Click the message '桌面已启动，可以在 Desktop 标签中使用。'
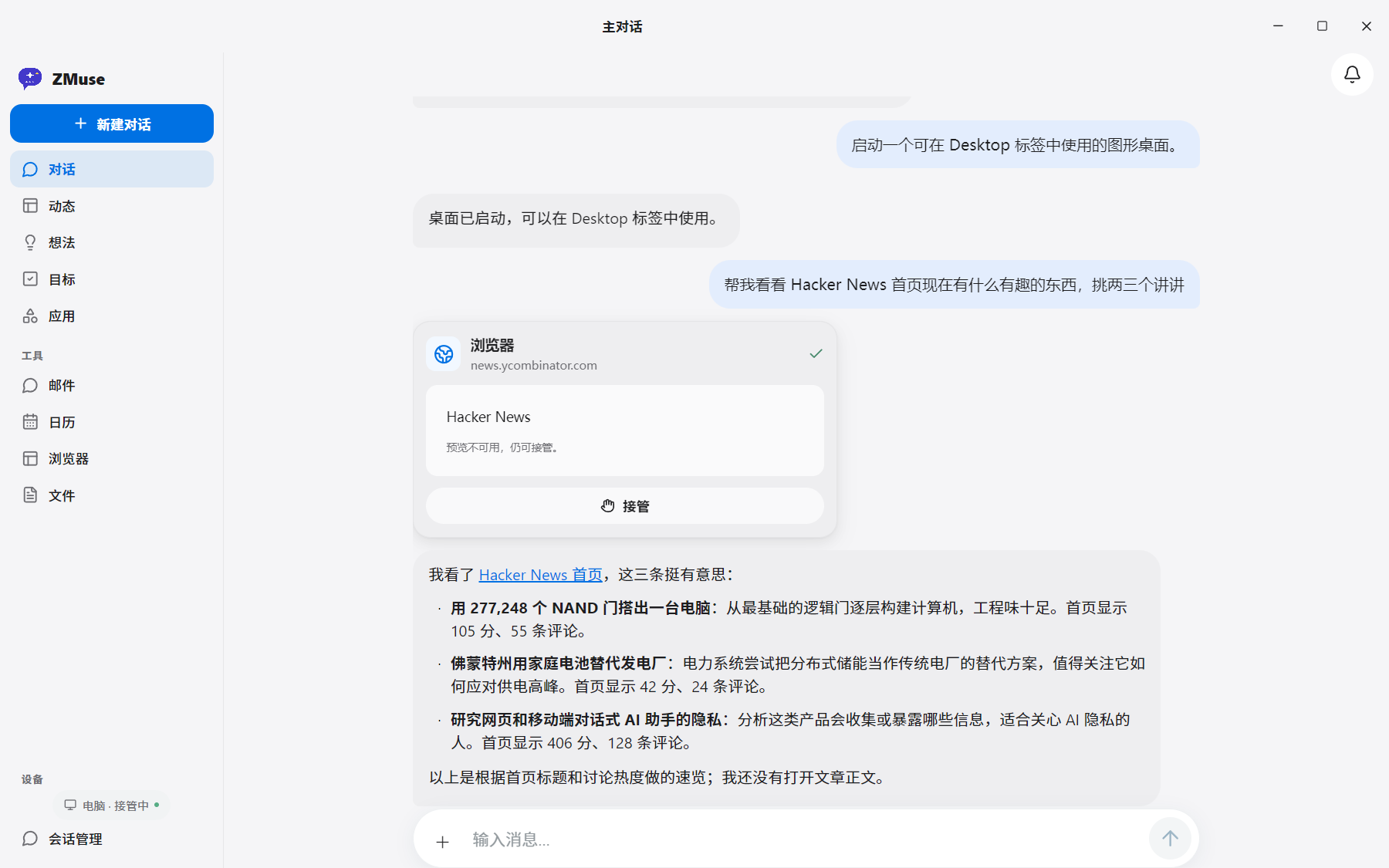The height and width of the screenshot is (868, 1389). click(576, 220)
